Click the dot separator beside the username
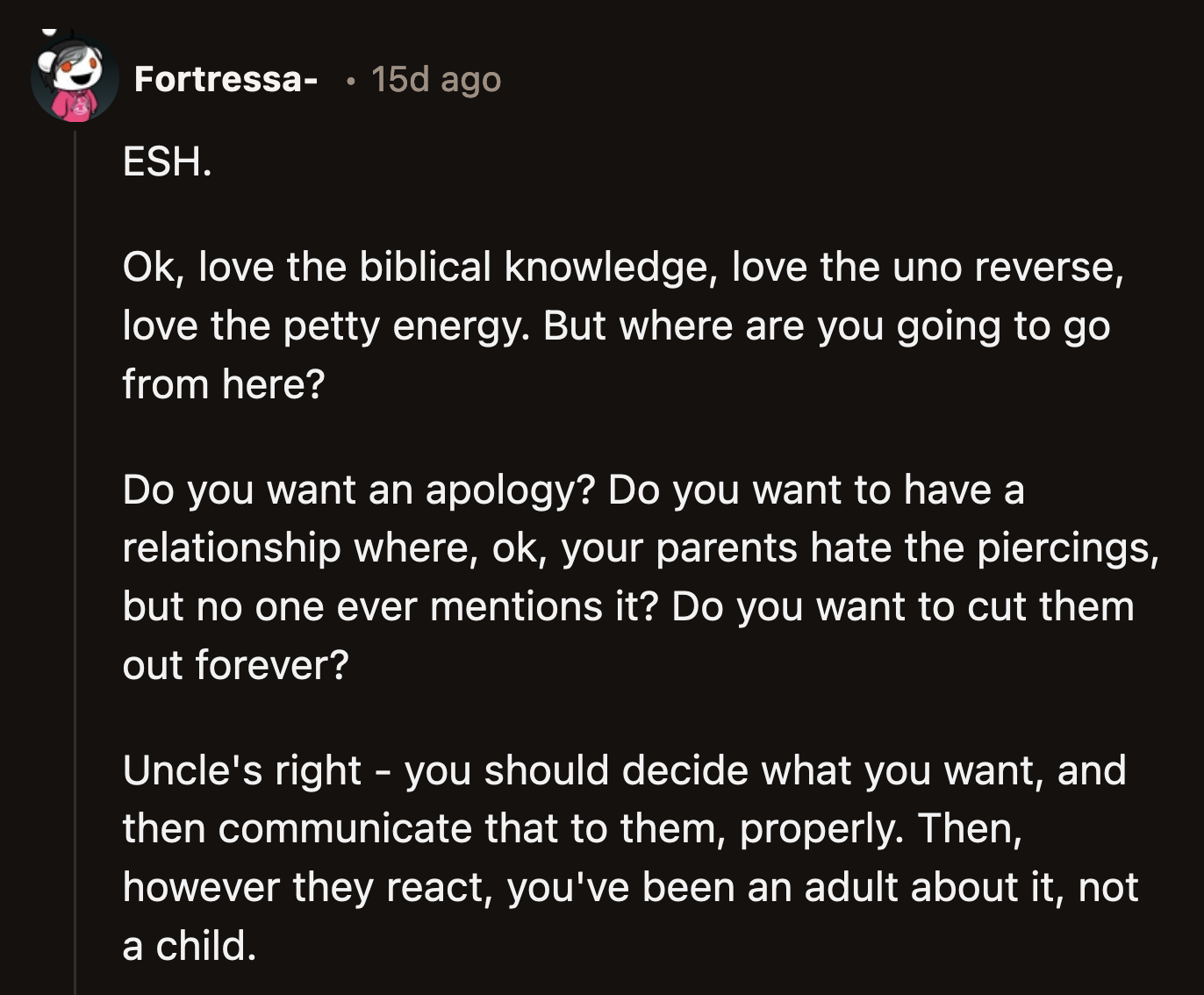The image size is (1204, 995). pos(350,82)
